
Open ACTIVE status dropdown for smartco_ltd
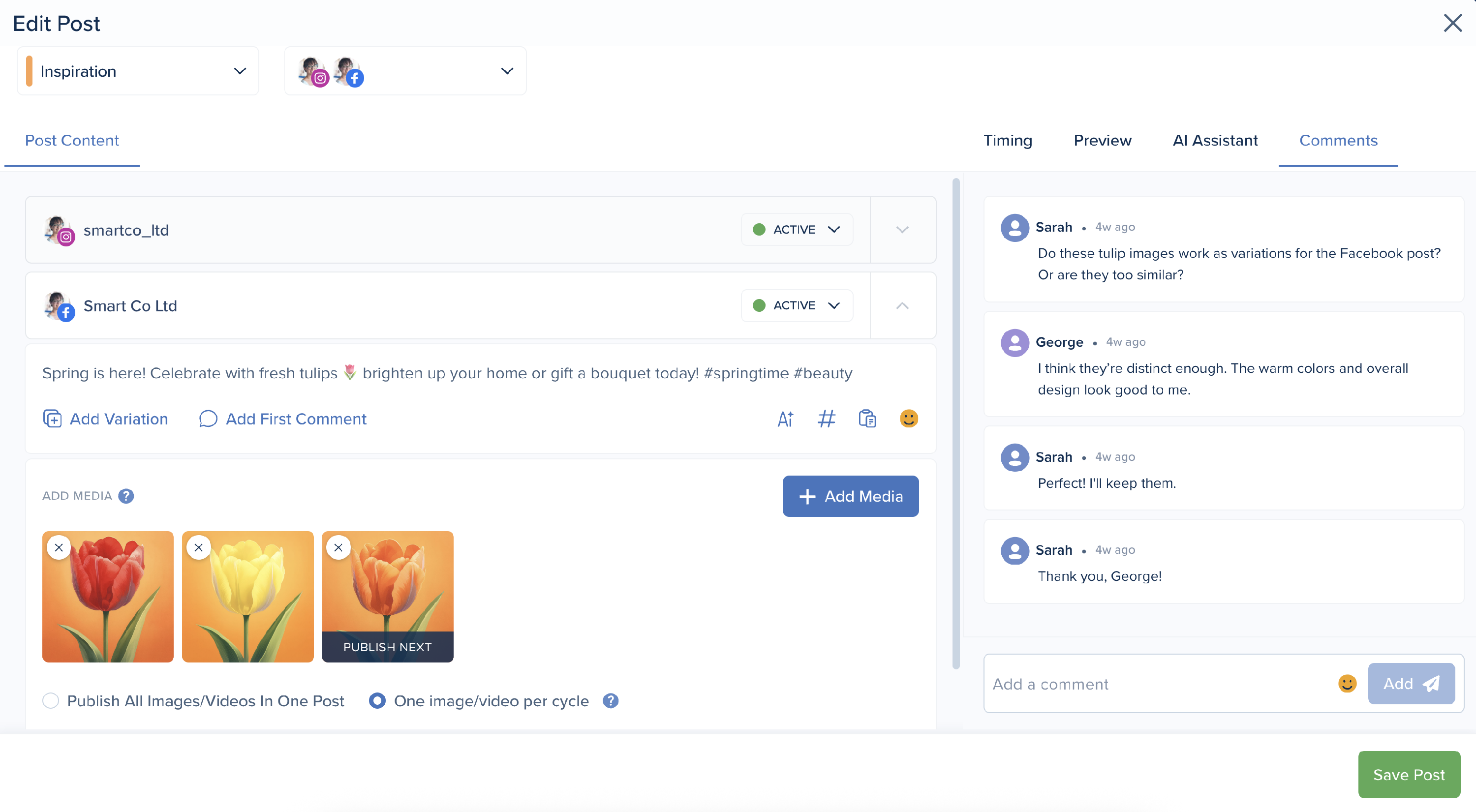click(797, 230)
